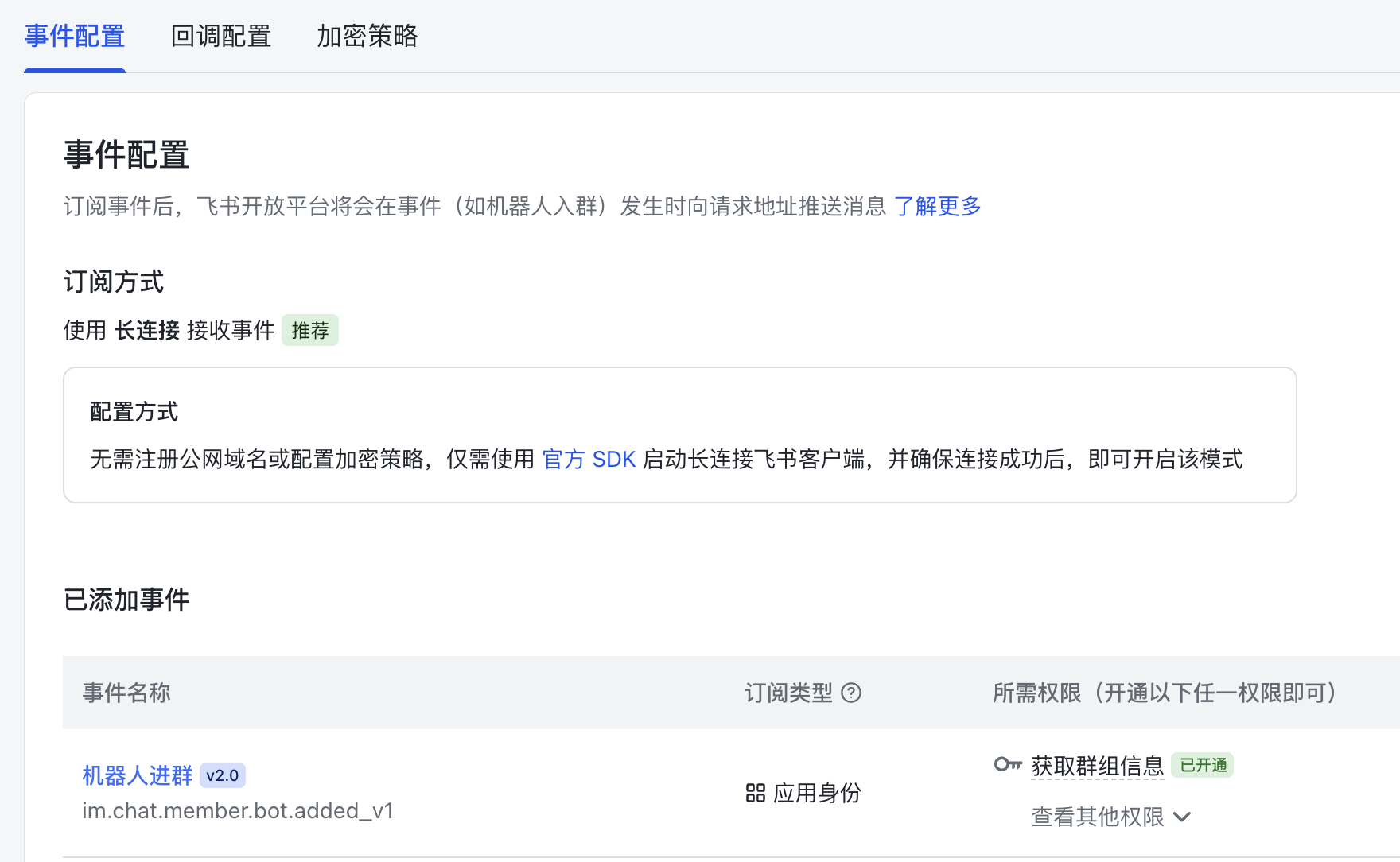The image size is (1400, 862).
Task: Click the key icon beside 获取群组信息
Action: coord(1008,765)
